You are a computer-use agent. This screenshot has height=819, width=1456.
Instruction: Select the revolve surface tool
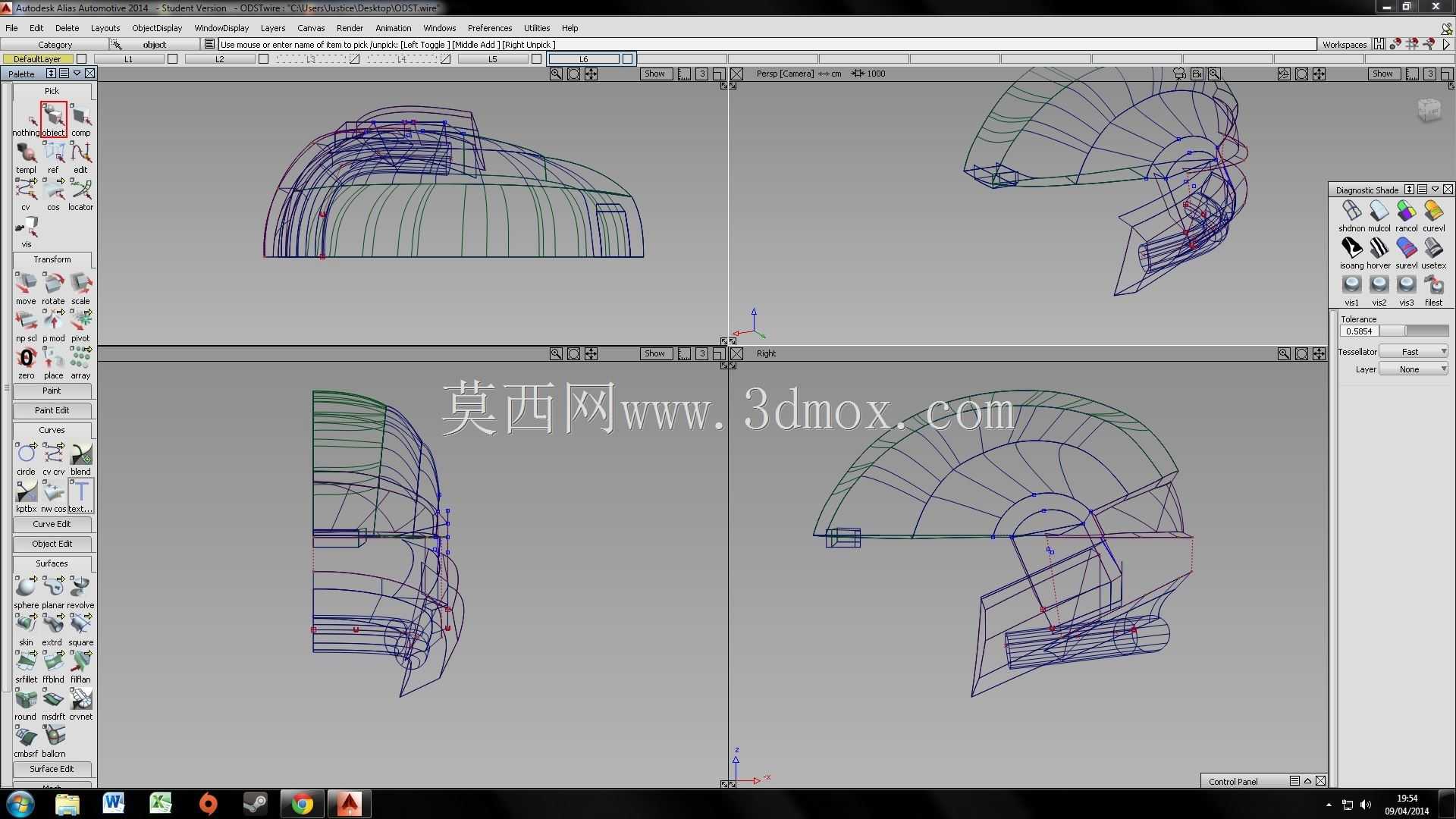pos(80,592)
